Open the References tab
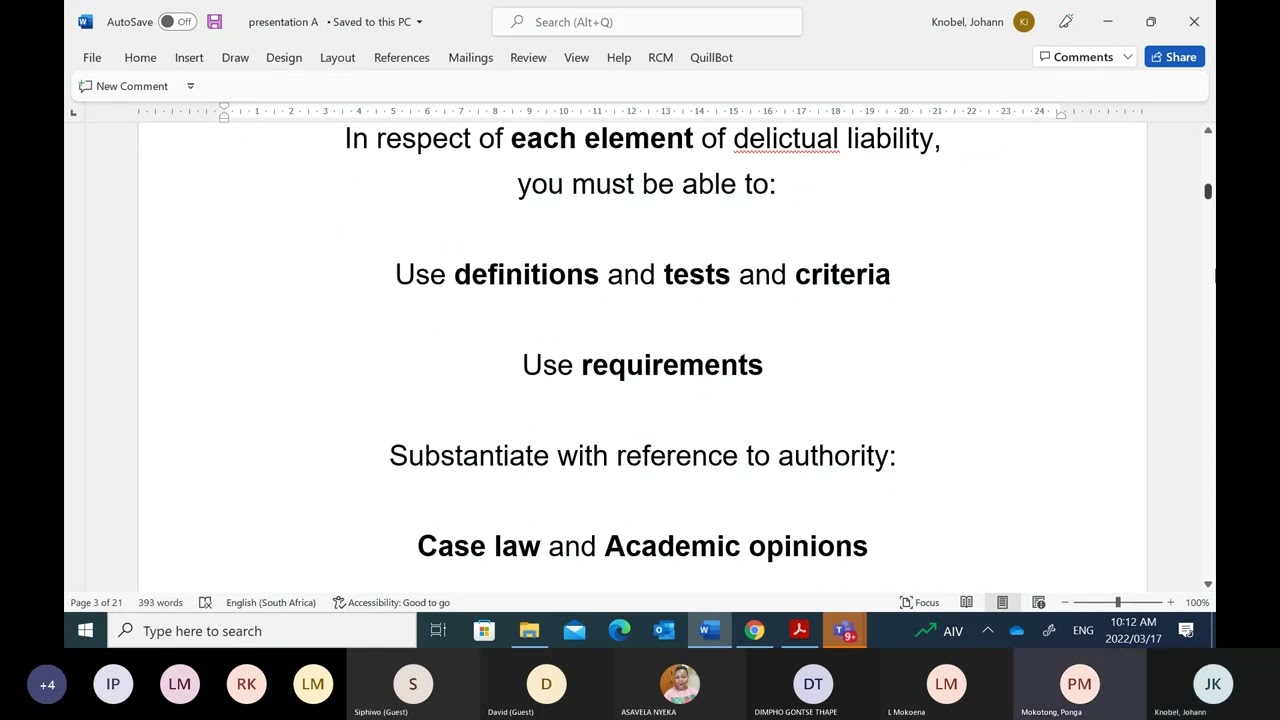The image size is (1280, 720). [x=401, y=57]
